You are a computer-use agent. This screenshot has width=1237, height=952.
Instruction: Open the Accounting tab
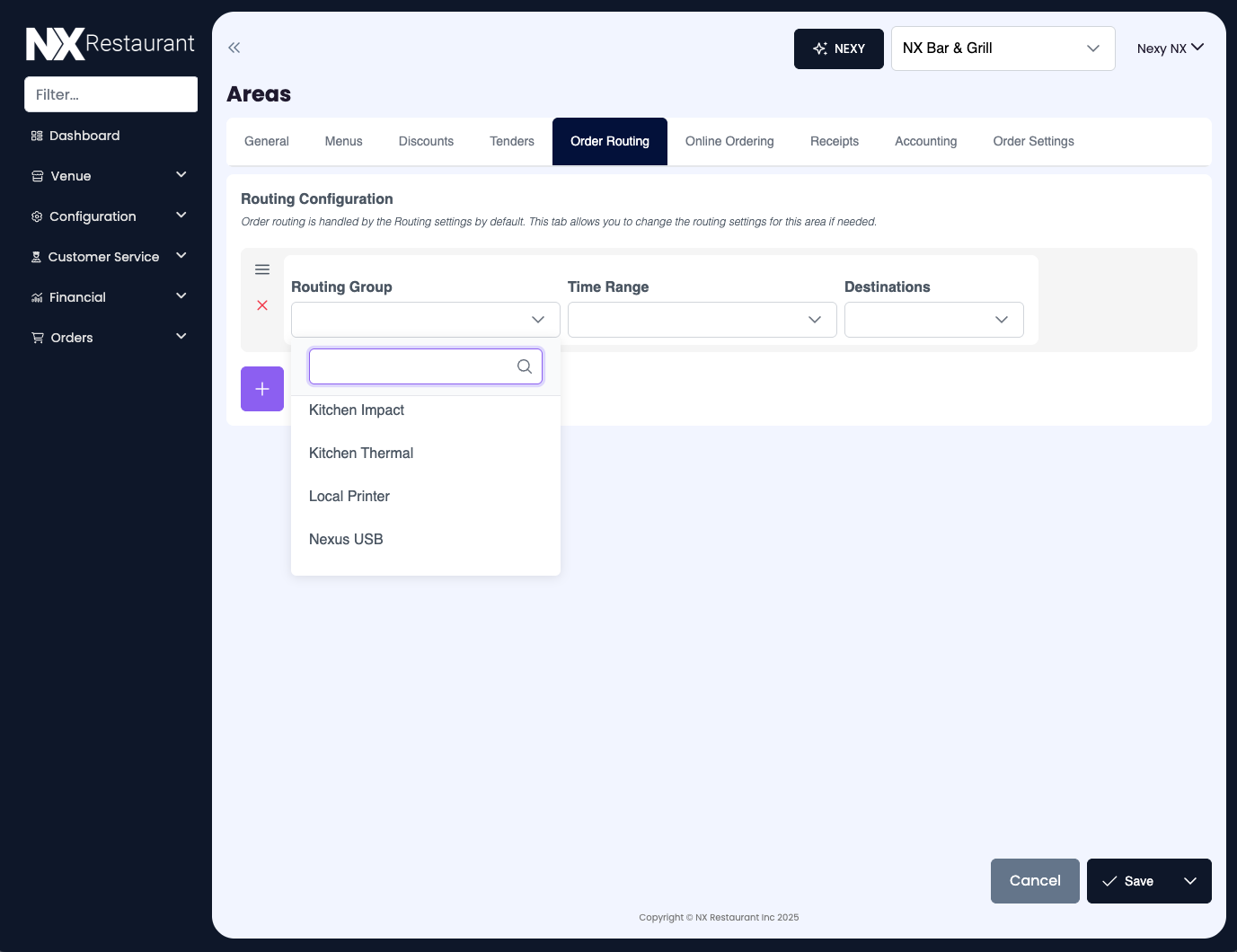[925, 141]
